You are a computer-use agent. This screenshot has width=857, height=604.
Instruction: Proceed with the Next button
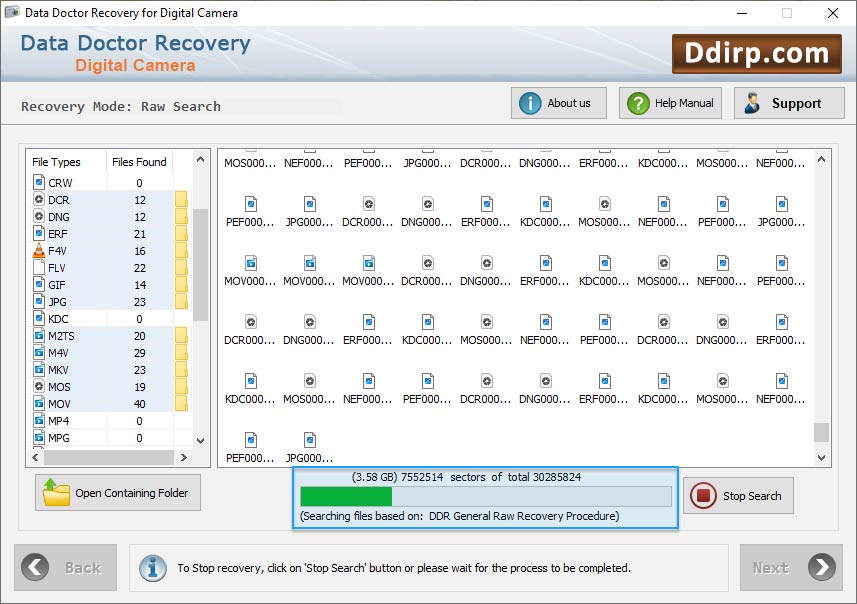point(791,567)
